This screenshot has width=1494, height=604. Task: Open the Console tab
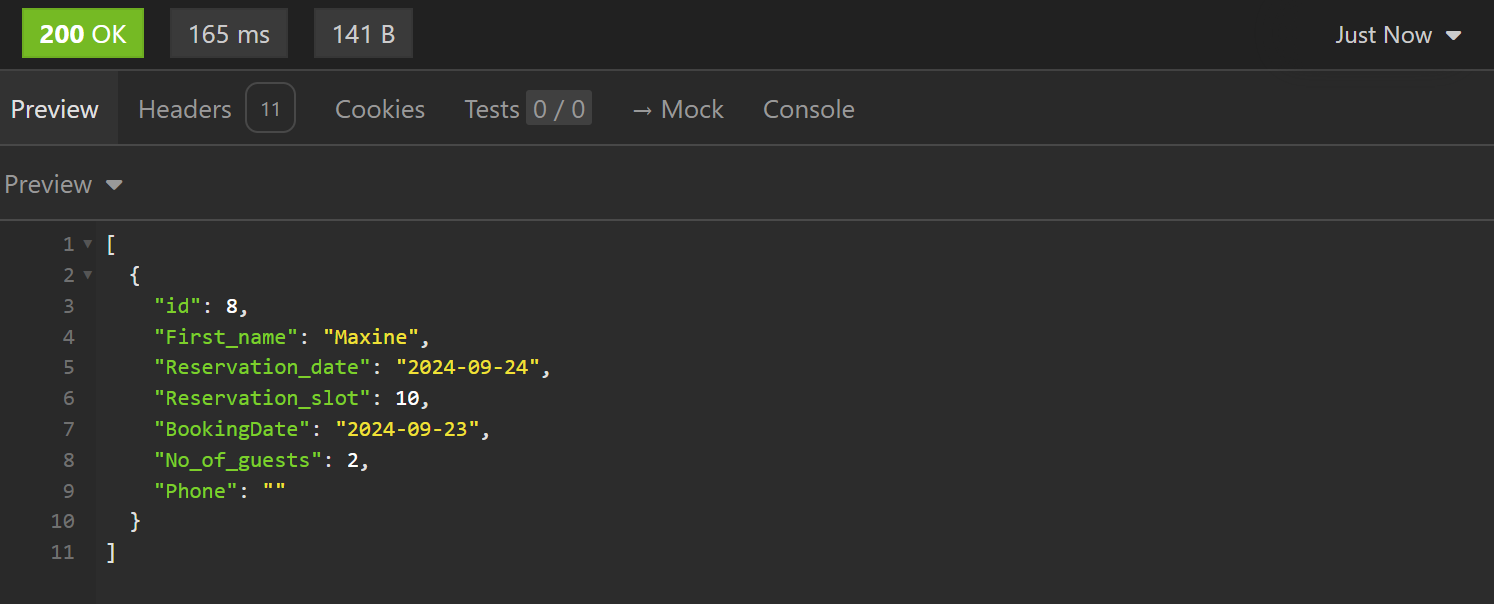(808, 109)
